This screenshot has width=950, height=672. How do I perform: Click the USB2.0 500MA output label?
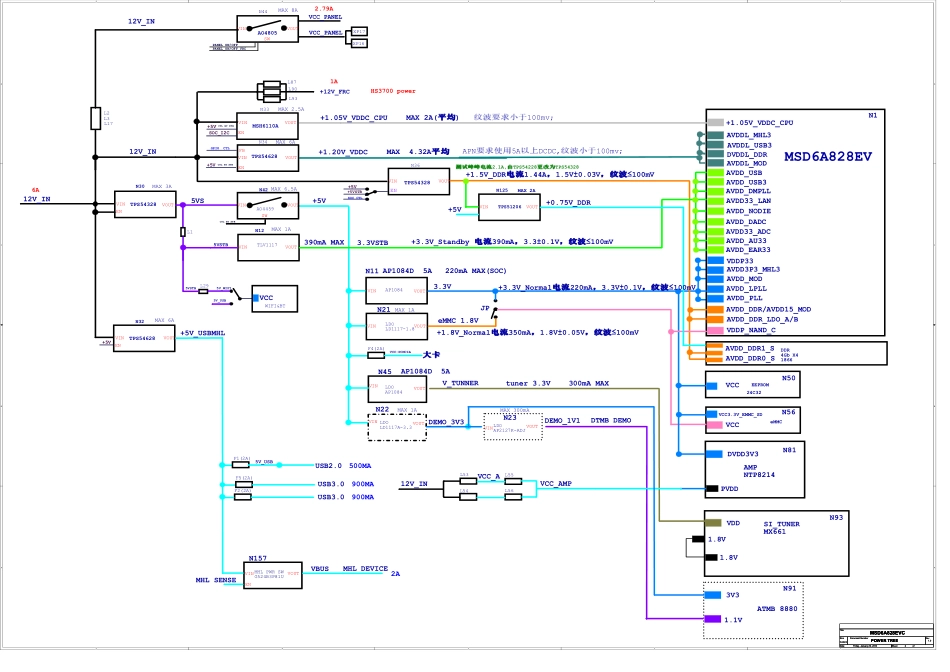point(343,466)
